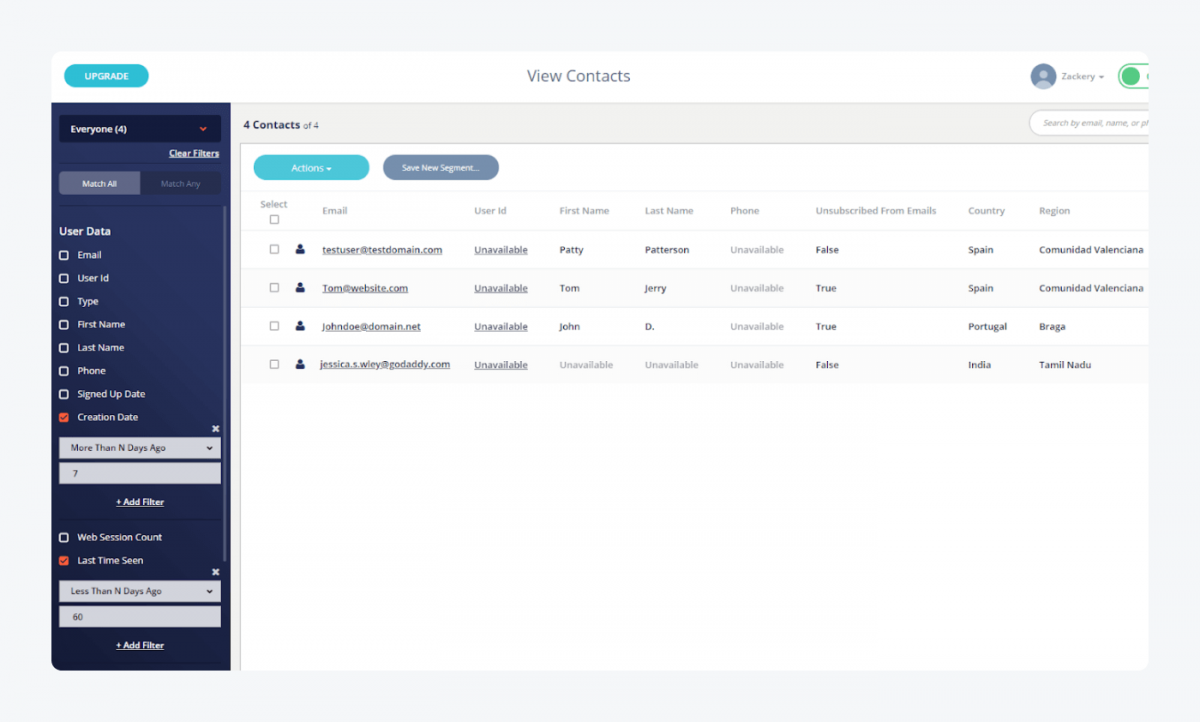1200x722 pixels.
Task: Select the row checkbox for jessica.s.wley@godaddy.com
Action: tap(274, 364)
